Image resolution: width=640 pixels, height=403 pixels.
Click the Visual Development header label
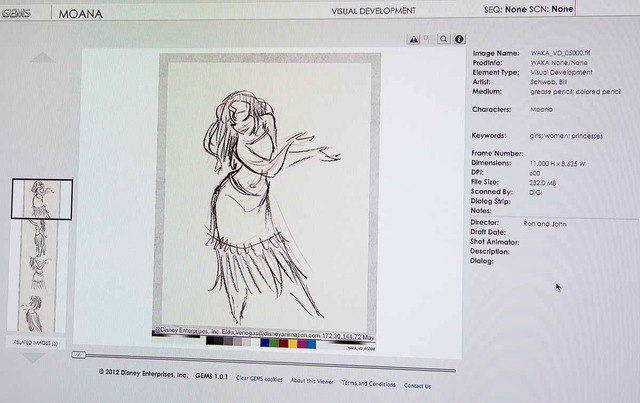pyautogui.click(x=374, y=11)
